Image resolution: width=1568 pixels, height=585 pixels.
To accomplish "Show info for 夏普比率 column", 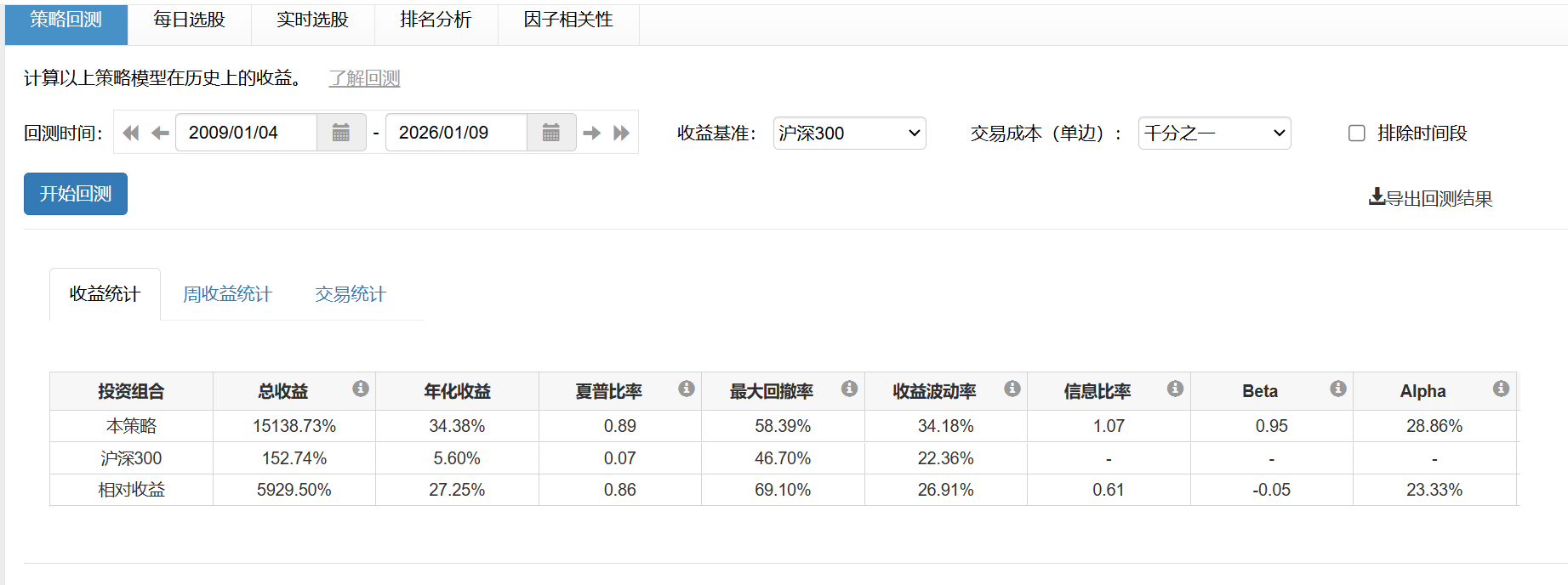I will click(x=687, y=389).
